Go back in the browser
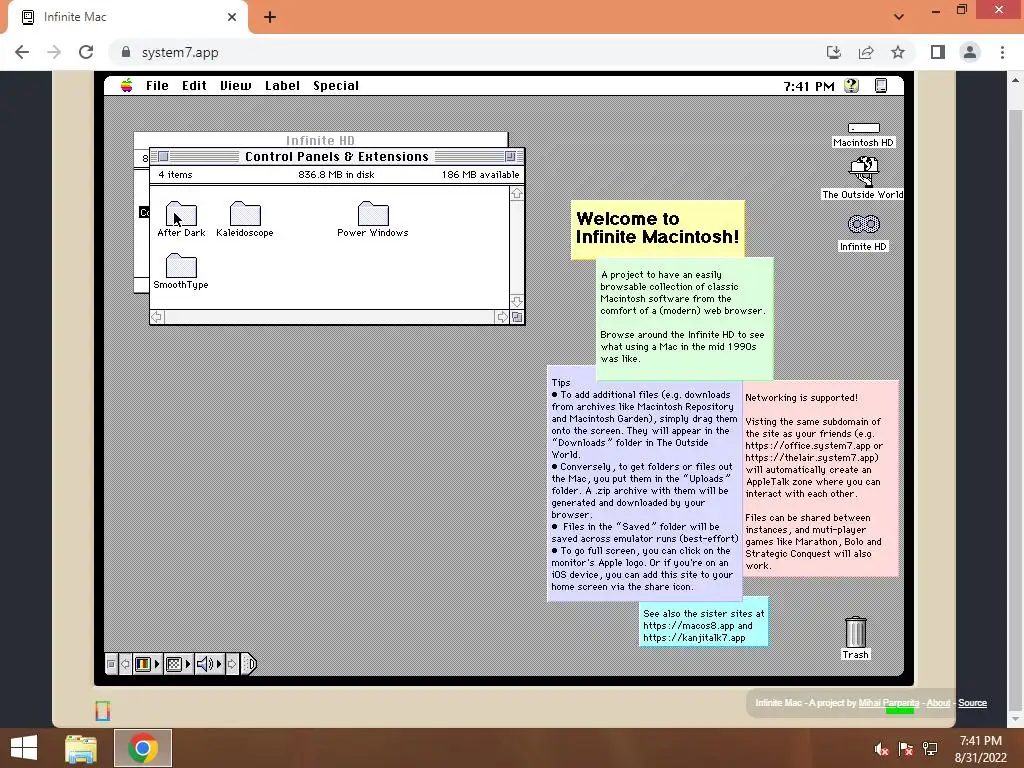The height and width of the screenshot is (768, 1024). click(x=22, y=52)
